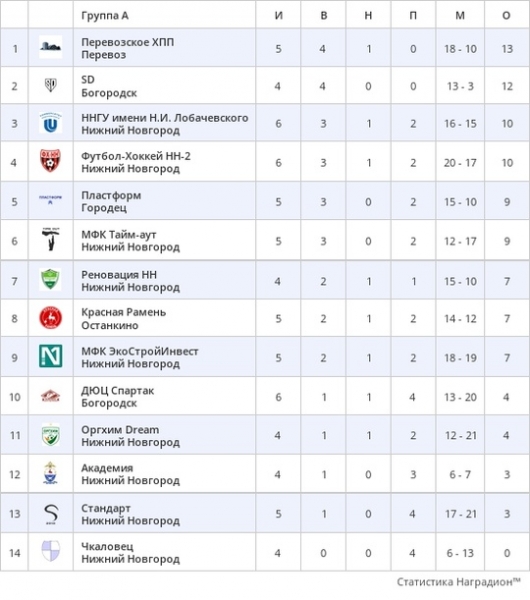
Task: Click the Перевозское ХПП team logo
Action: [x=51, y=47]
